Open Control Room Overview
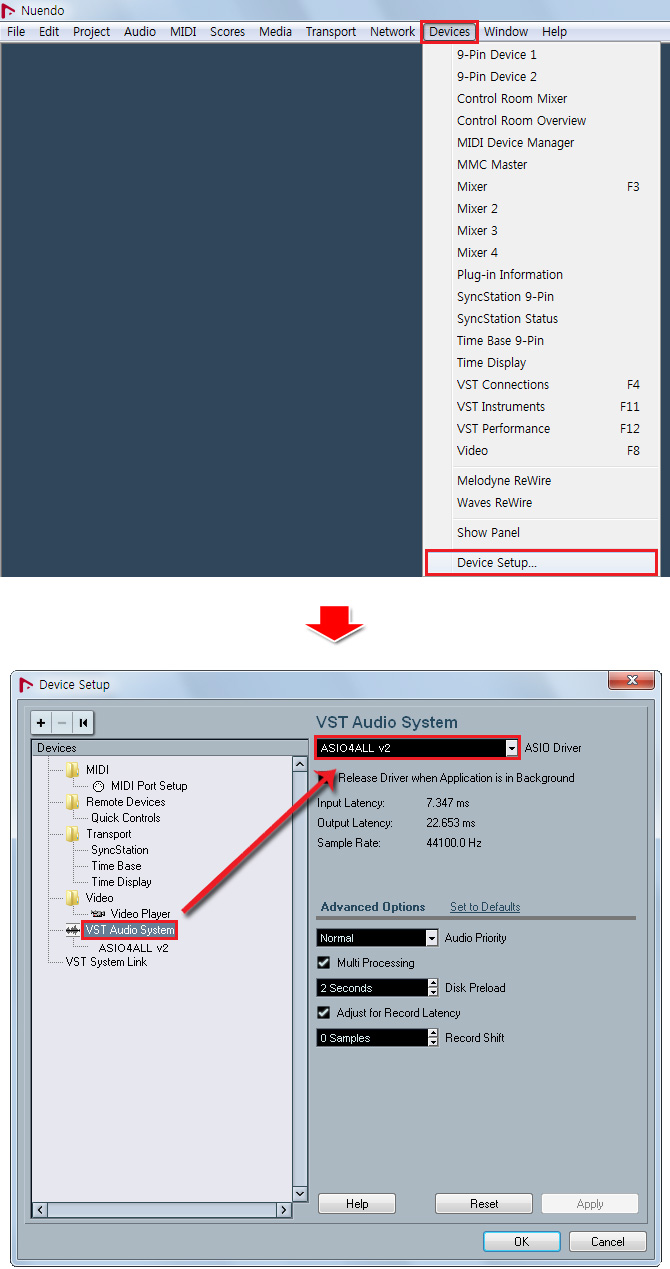 pyautogui.click(x=541, y=121)
